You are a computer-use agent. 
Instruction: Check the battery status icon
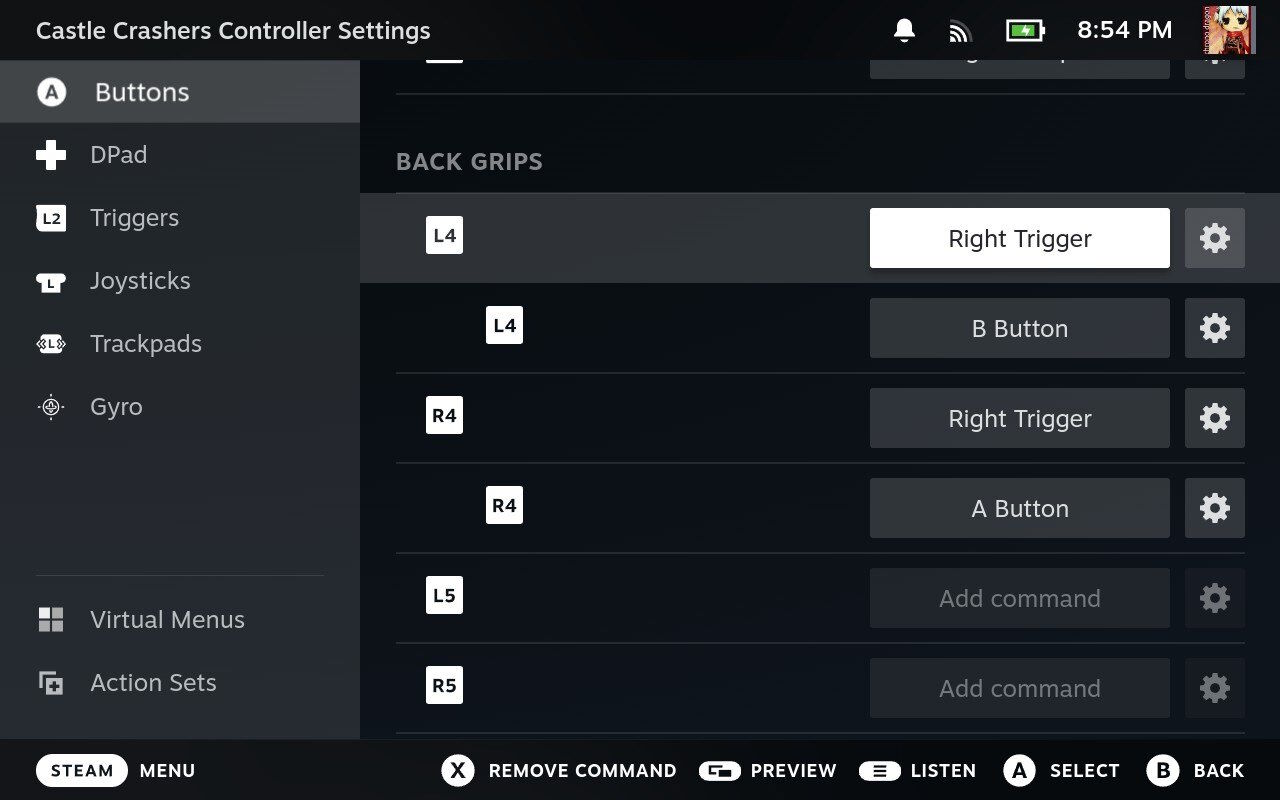(x=1025, y=31)
